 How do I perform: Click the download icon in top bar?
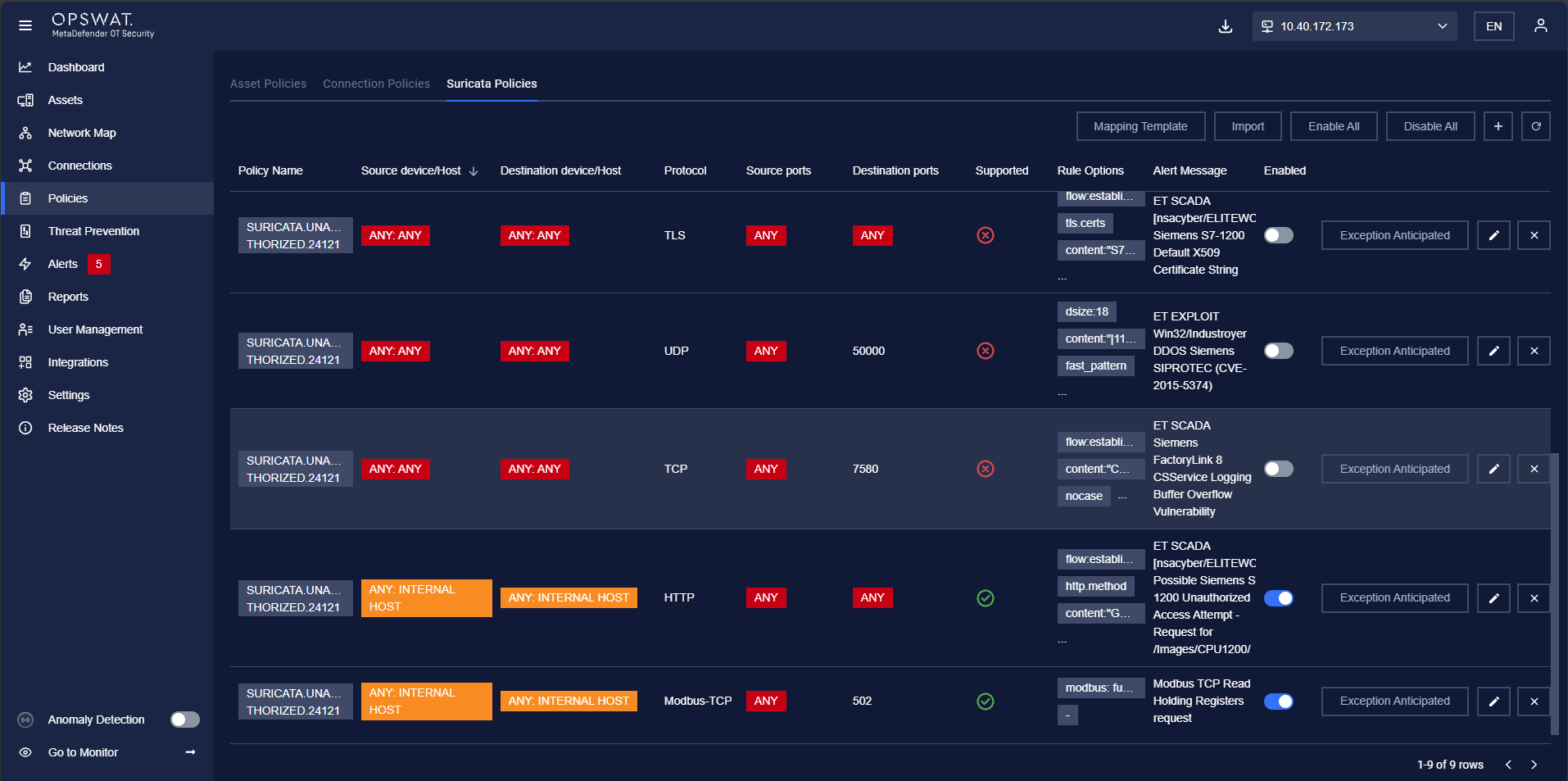click(1226, 26)
